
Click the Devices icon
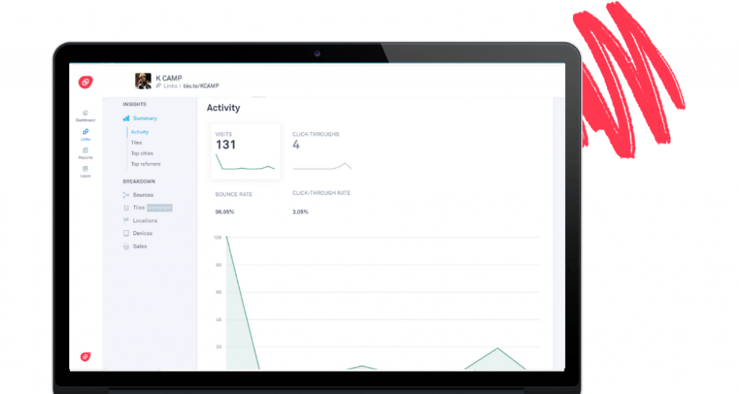click(126, 233)
